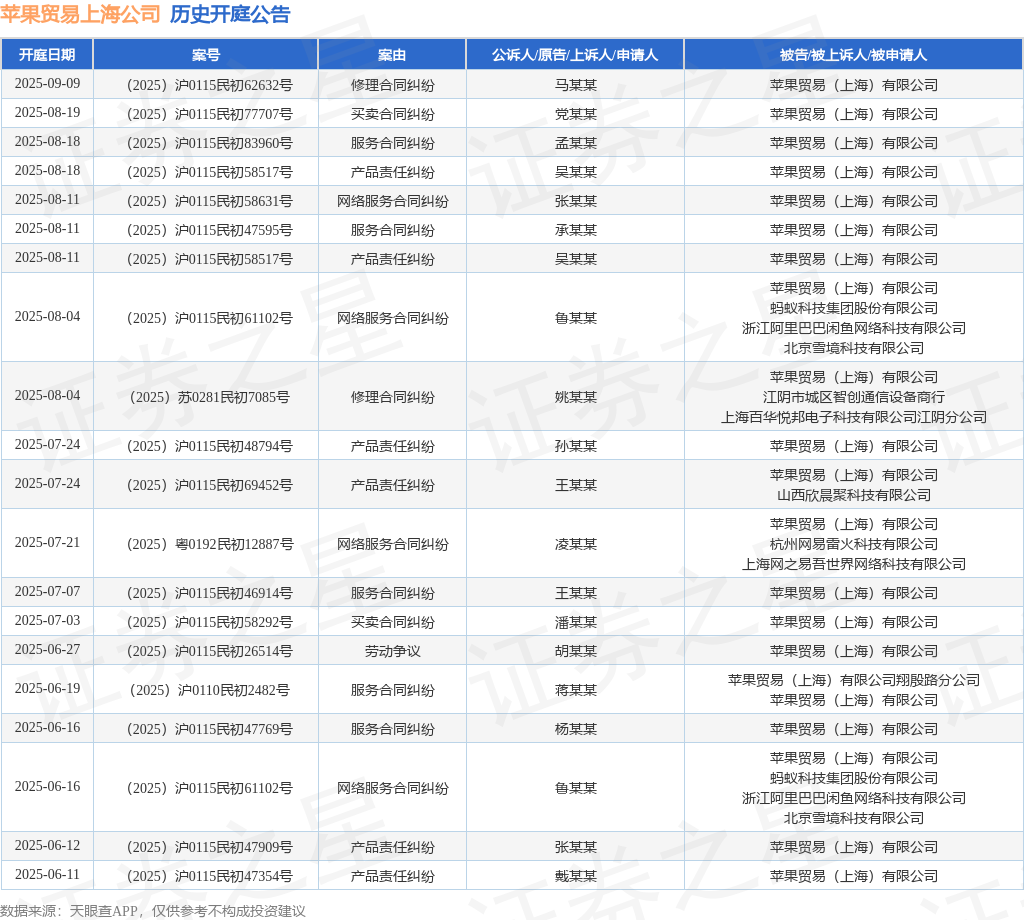Select date cell 2025-07-21
This screenshot has height=920, width=1024.
coord(47,542)
